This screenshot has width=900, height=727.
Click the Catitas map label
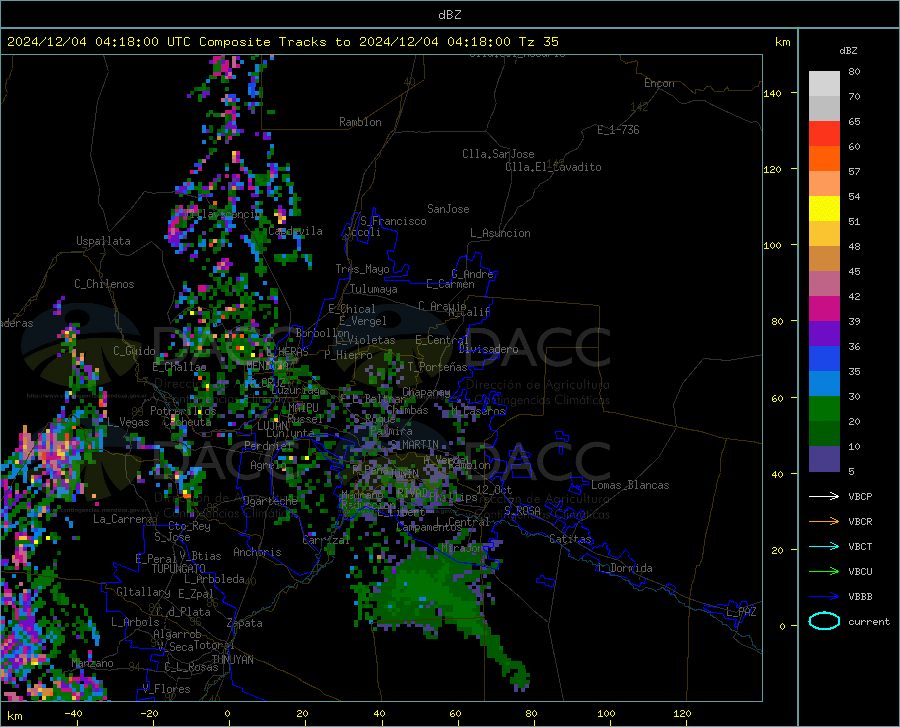pyautogui.click(x=571, y=539)
